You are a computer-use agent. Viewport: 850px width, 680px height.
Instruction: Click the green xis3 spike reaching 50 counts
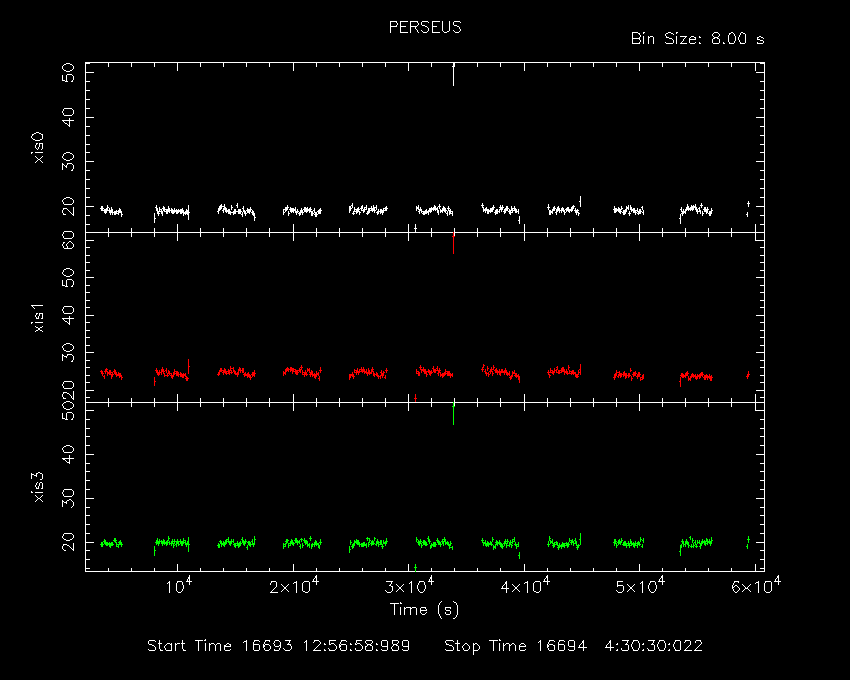pos(453,414)
